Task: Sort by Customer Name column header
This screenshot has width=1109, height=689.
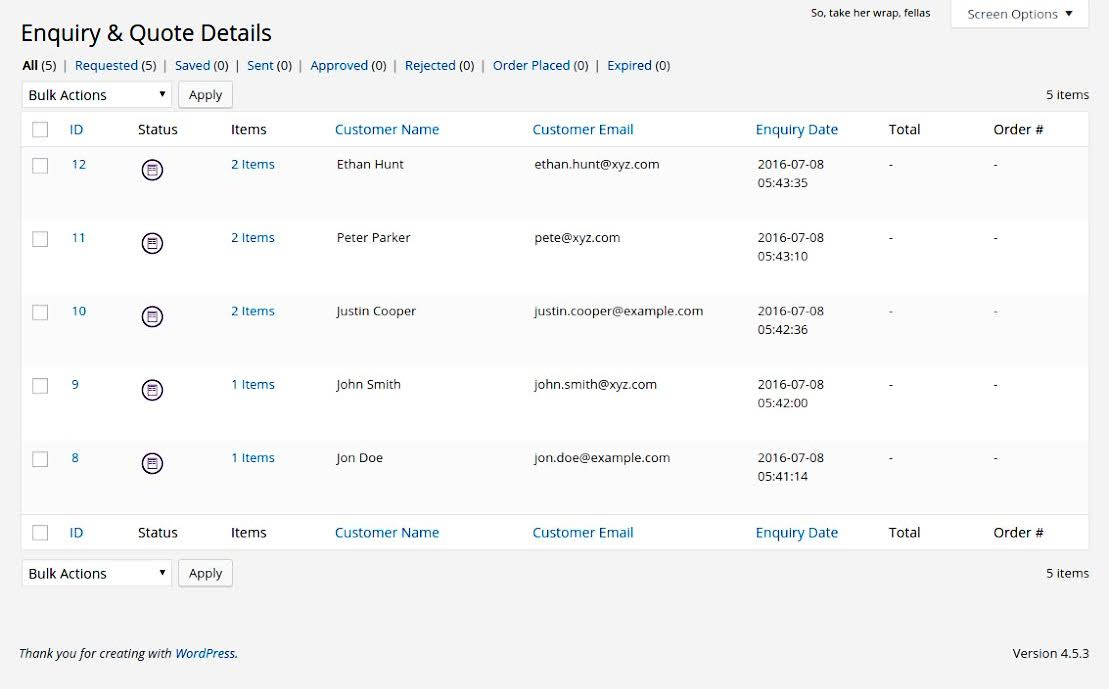Action: [387, 129]
